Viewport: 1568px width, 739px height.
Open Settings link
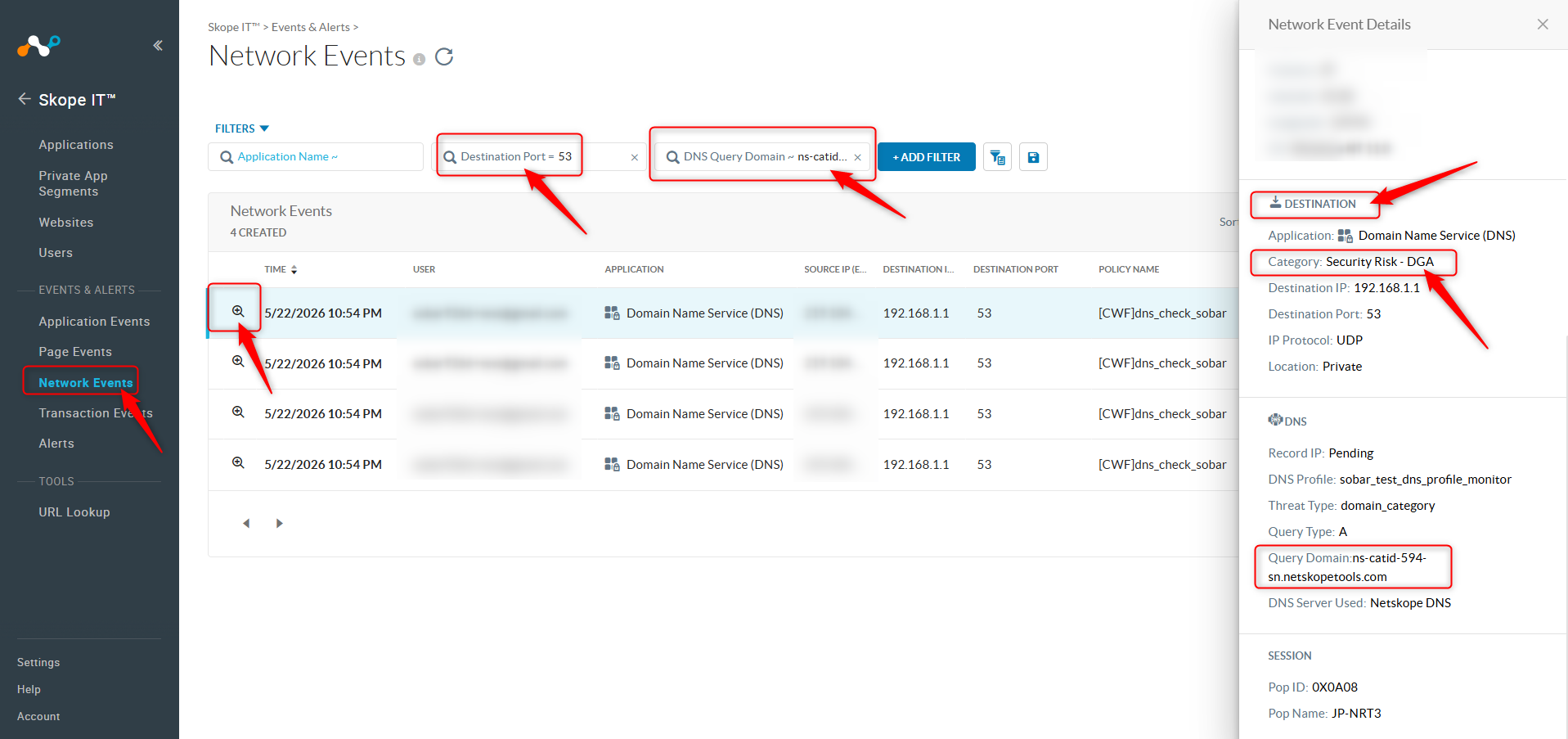tap(38, 662)
